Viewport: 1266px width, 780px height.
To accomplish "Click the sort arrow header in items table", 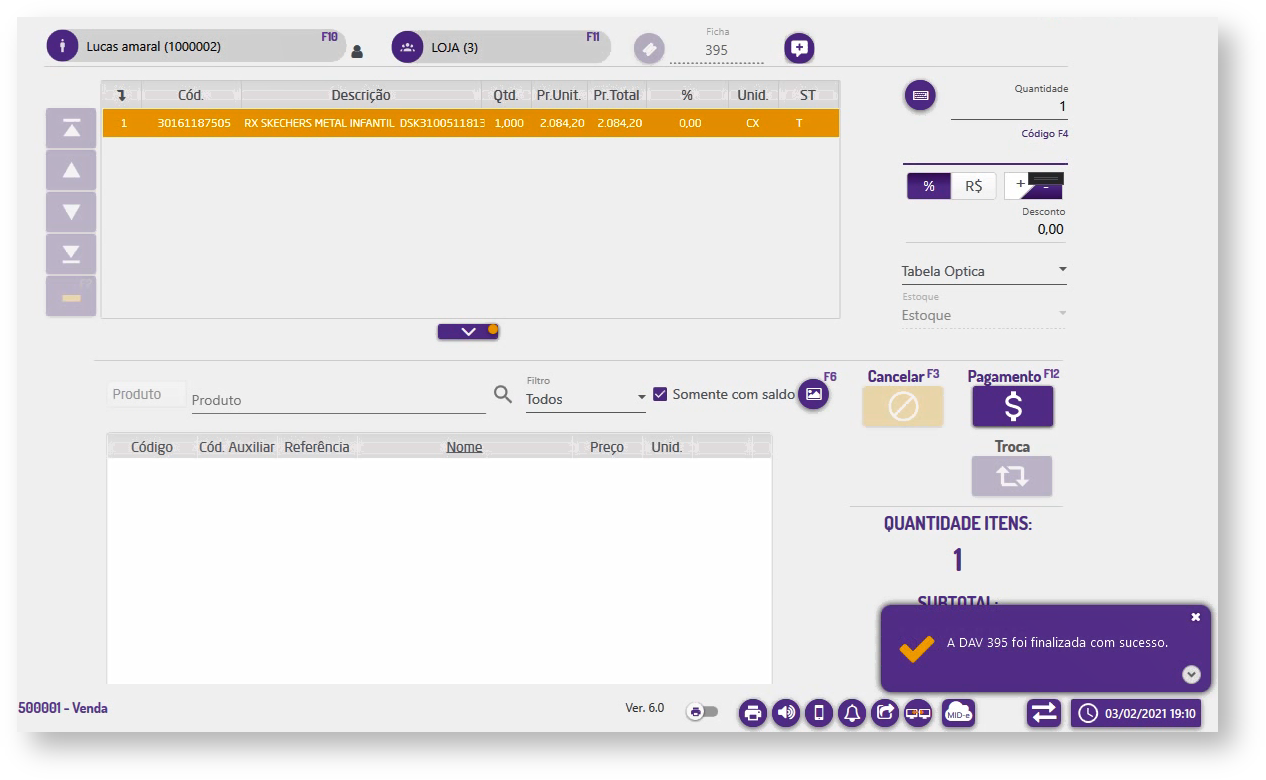I will coord(122,95).
